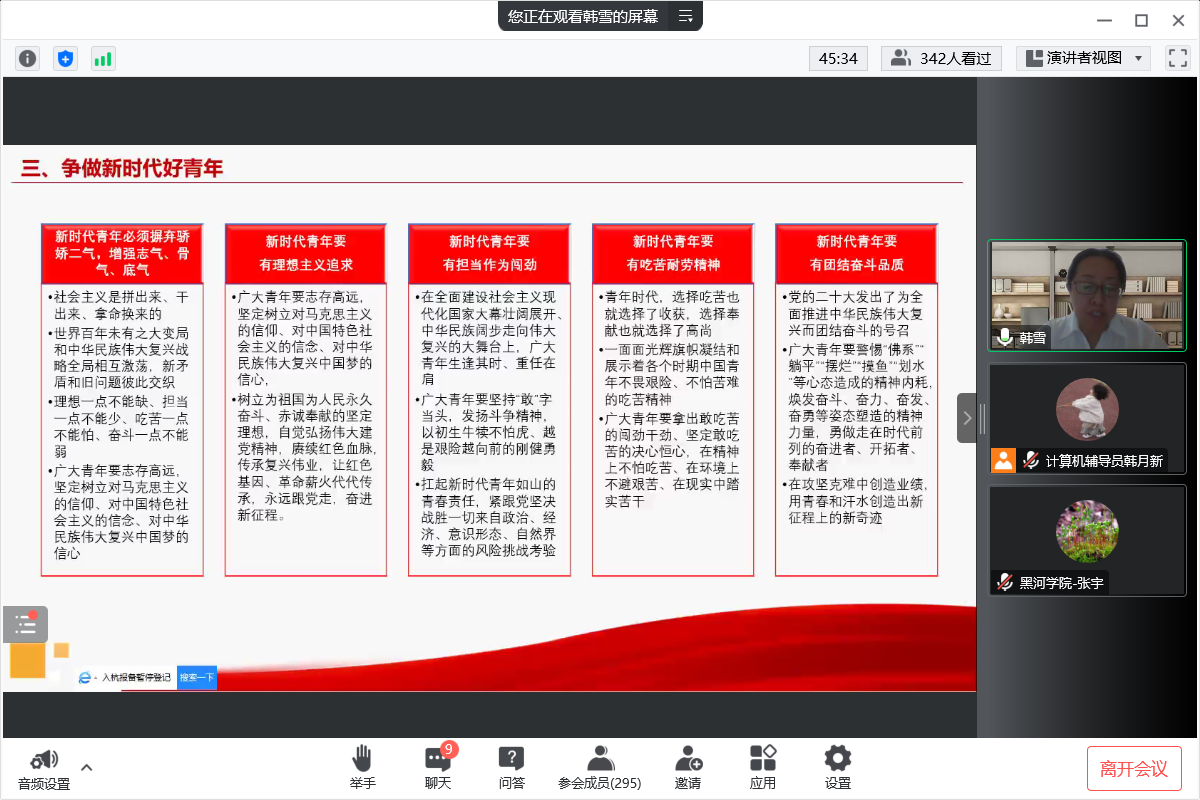Viewport: 1200px width, 800px height.
Task: Open 应用 apps panel
Action: coord(763,767)
